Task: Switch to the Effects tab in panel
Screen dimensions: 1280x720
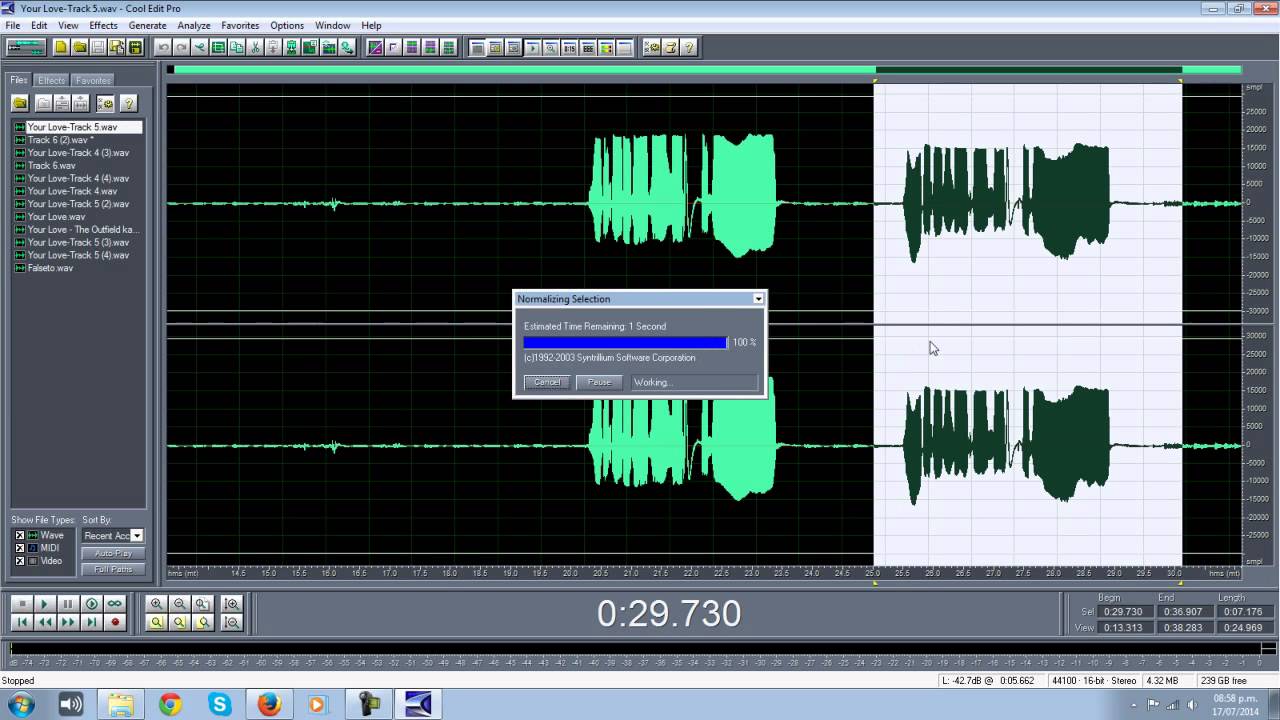Action: pos(51,80)
